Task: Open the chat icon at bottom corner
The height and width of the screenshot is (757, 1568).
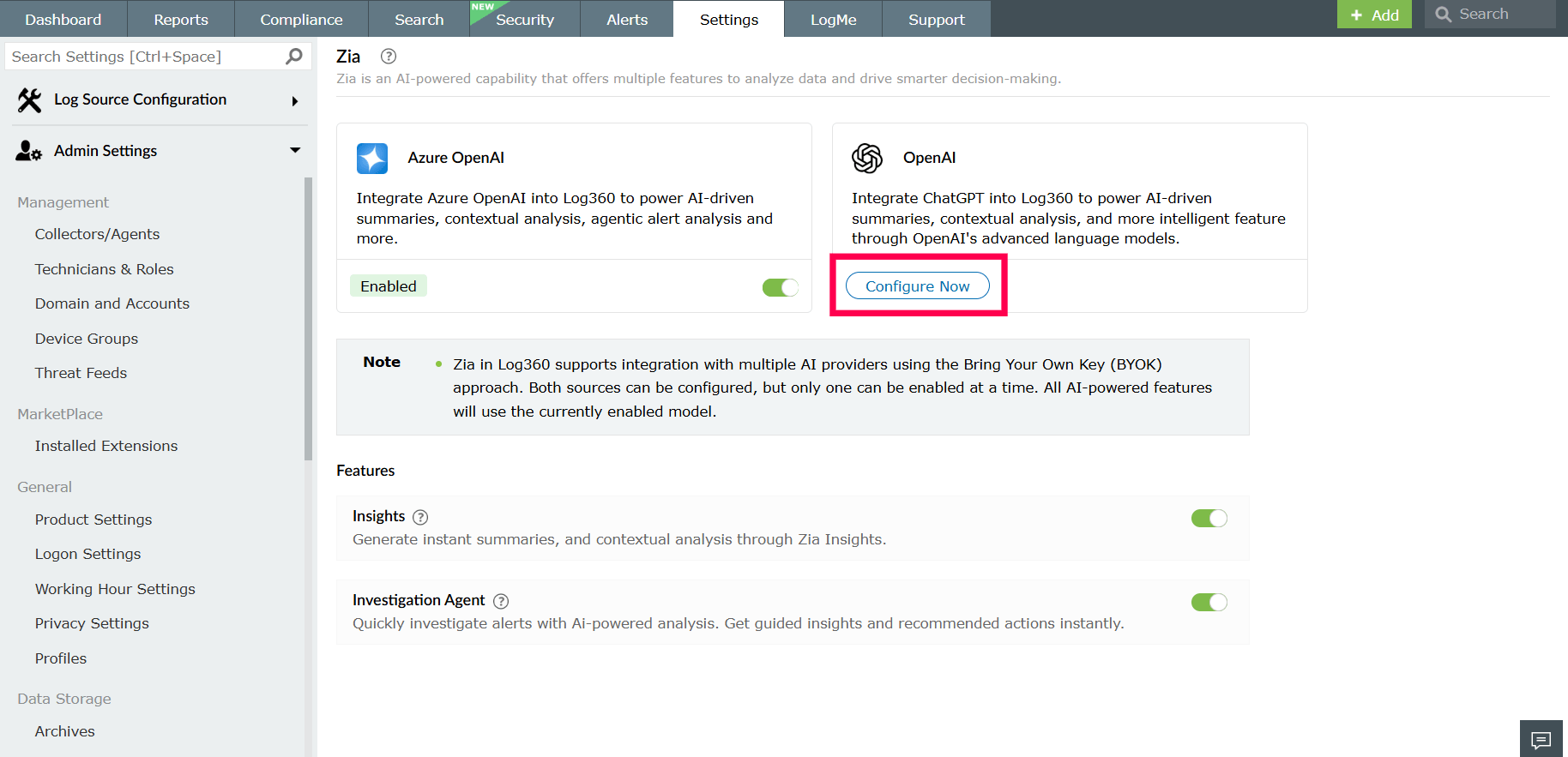Action: tap(1541, 739)
